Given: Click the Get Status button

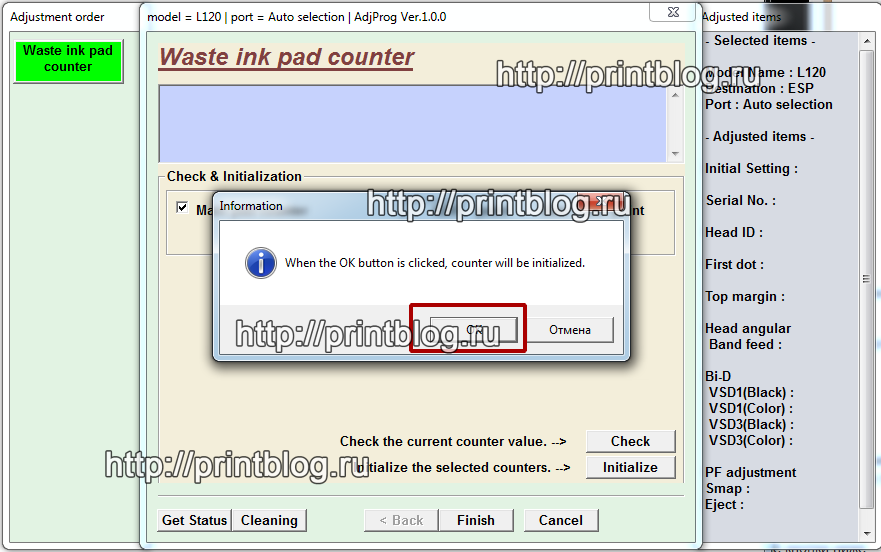Looking at the screenshot, I should coord(195,520).
